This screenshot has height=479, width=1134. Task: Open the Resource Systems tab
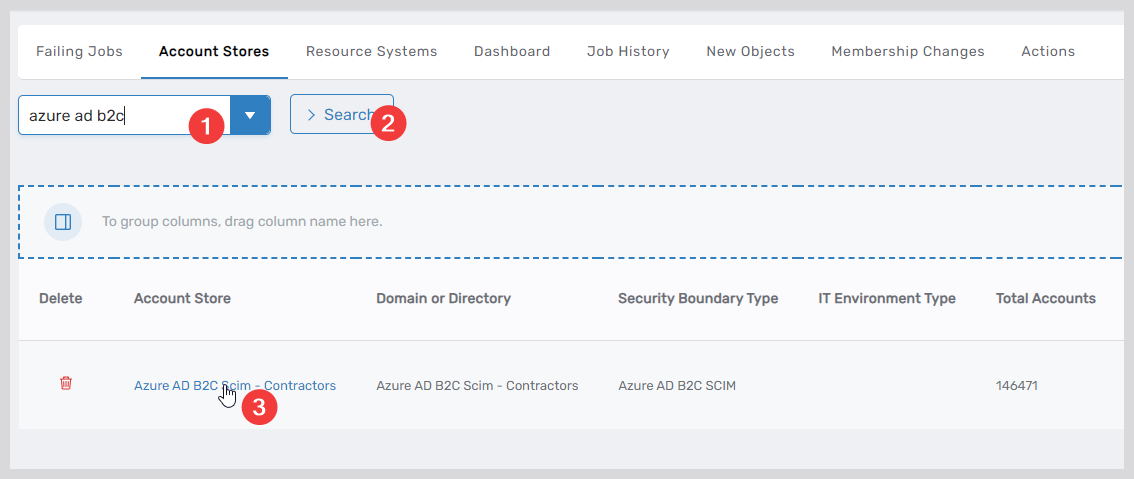click(371, 51)
